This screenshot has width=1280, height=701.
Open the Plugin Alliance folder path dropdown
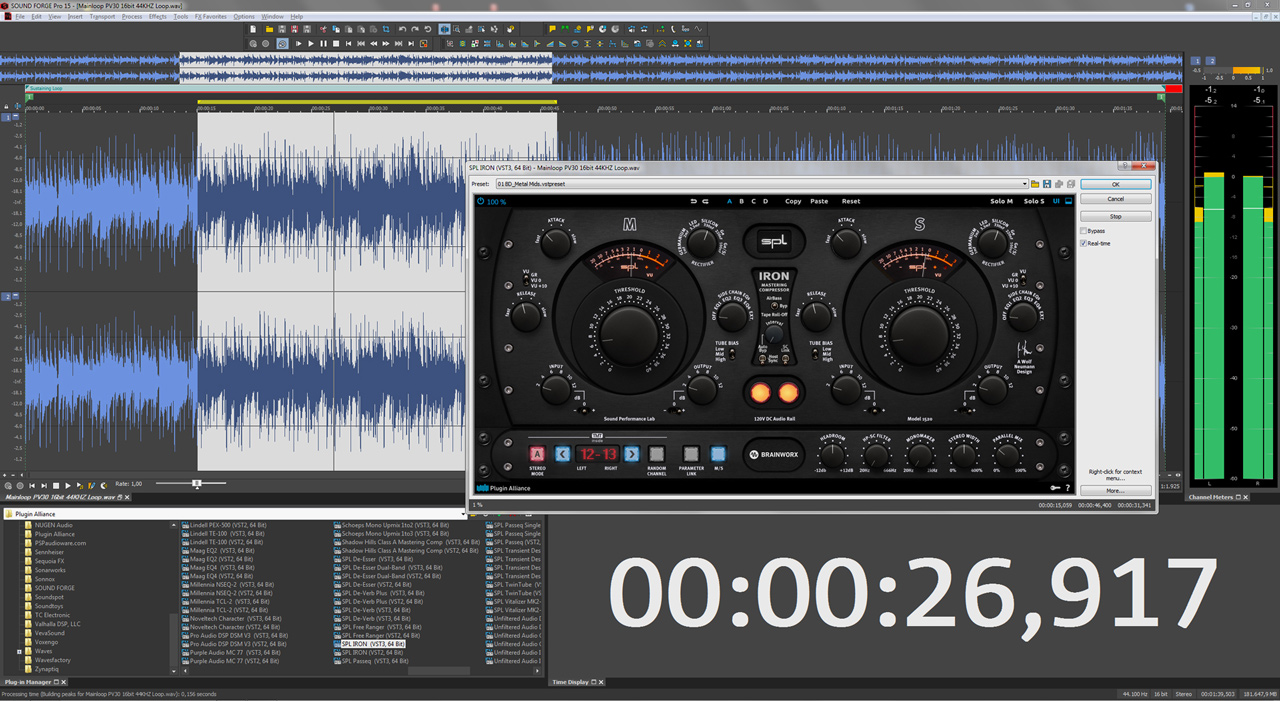(462, 514)
